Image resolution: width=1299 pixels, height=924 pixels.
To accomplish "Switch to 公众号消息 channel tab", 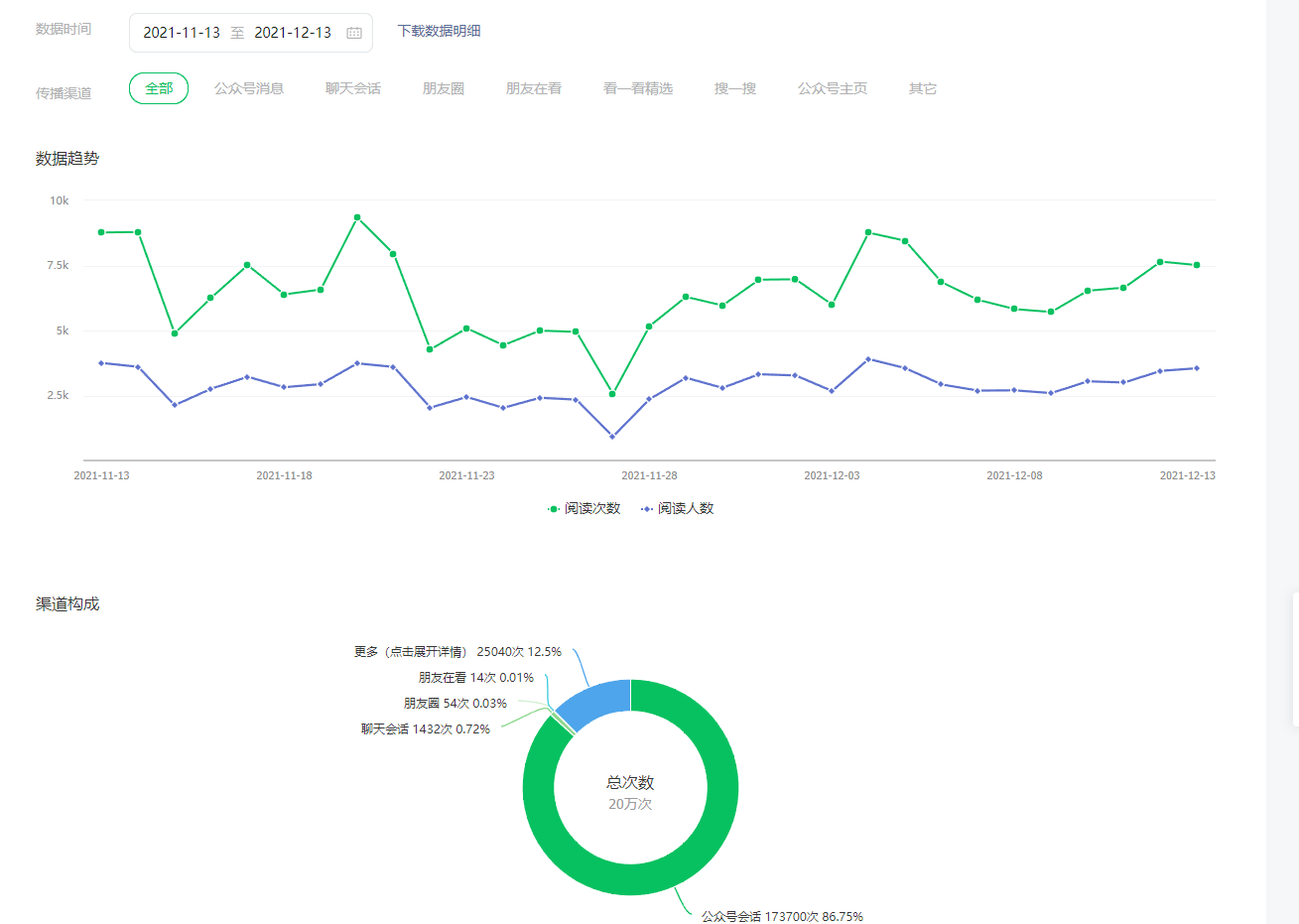I will click(249, 88).
